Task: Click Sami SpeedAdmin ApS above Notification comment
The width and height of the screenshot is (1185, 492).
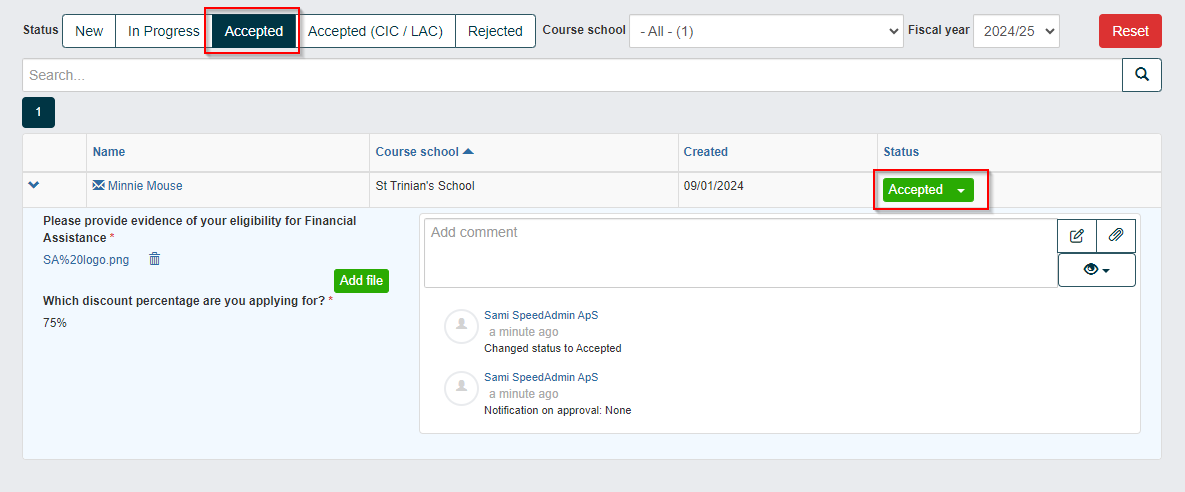Action: pyautogui.click(x=541, y=377)
